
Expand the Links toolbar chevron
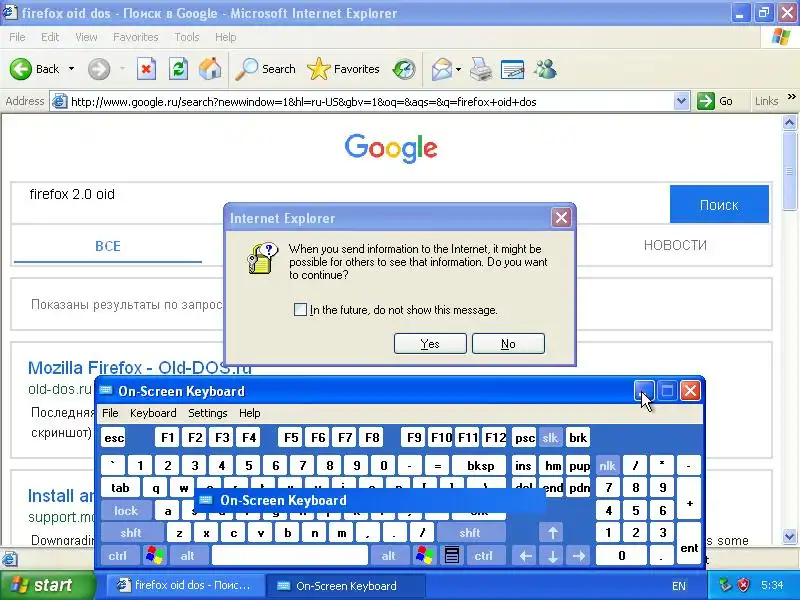point(791,96)
